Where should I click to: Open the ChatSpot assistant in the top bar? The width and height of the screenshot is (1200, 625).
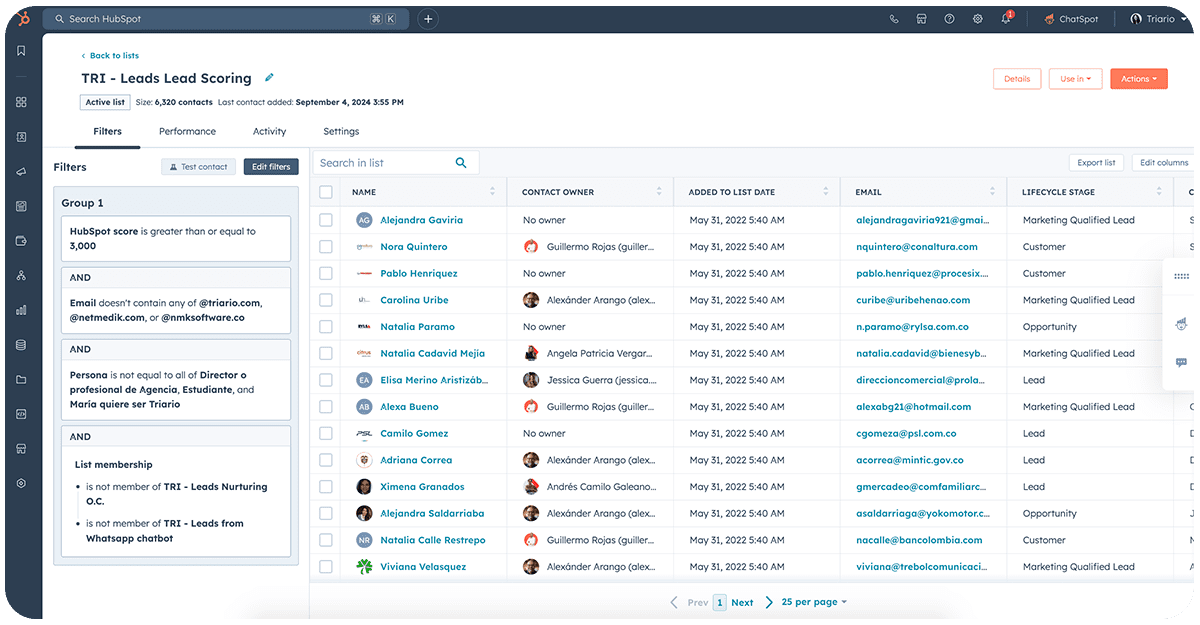click(1071, 18)
